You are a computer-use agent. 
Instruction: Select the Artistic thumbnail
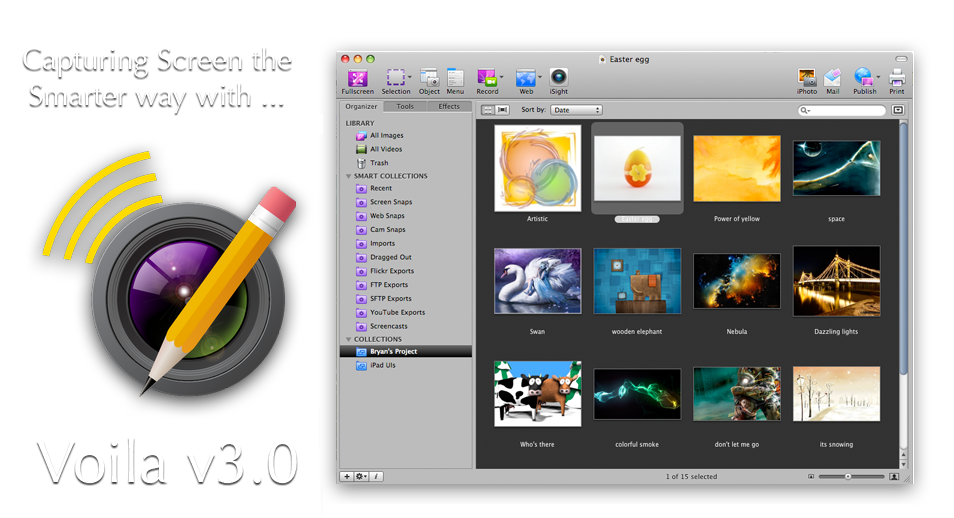pyautogui.click(x=537, y=168)
